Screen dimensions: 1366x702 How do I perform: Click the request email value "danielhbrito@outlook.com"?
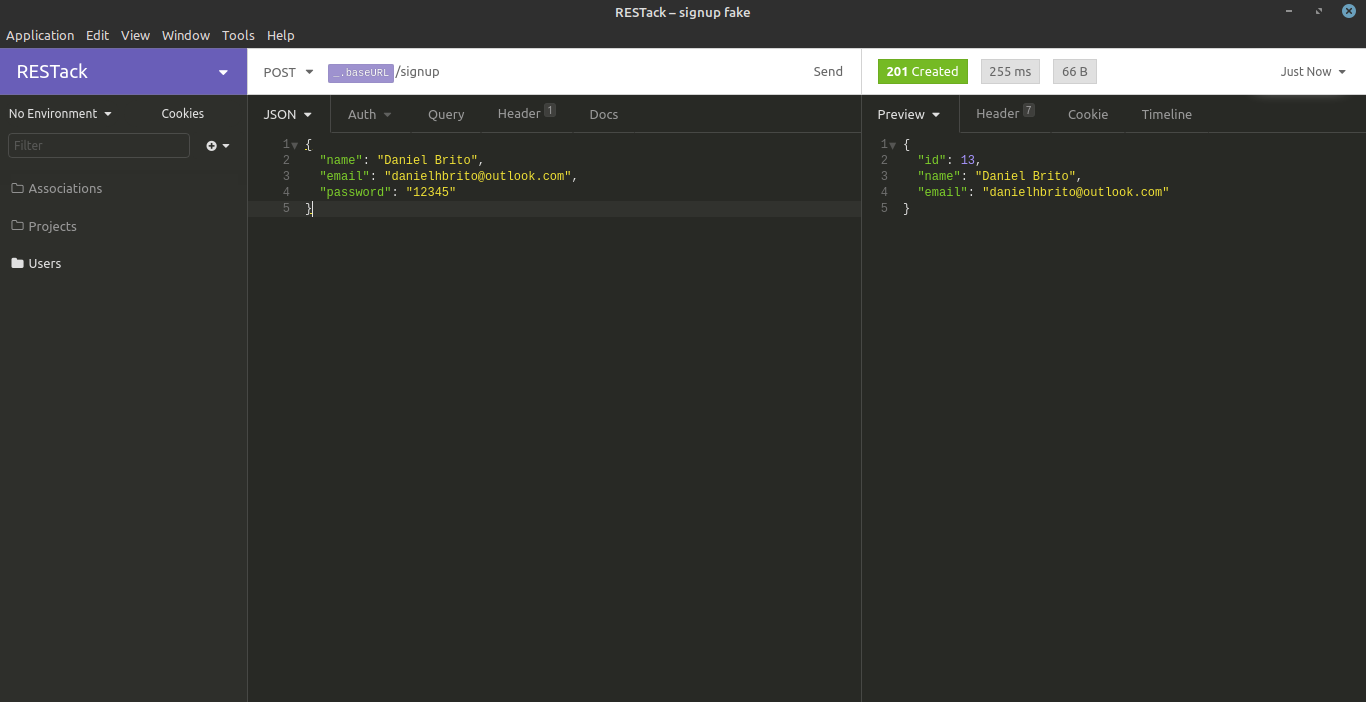coord(477,177)
